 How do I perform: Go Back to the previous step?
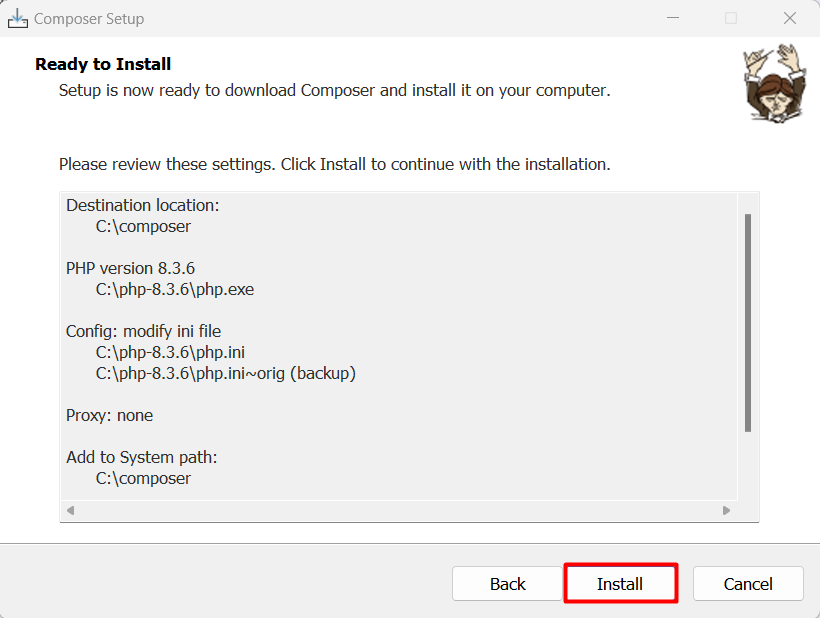[x=507, y=583]
